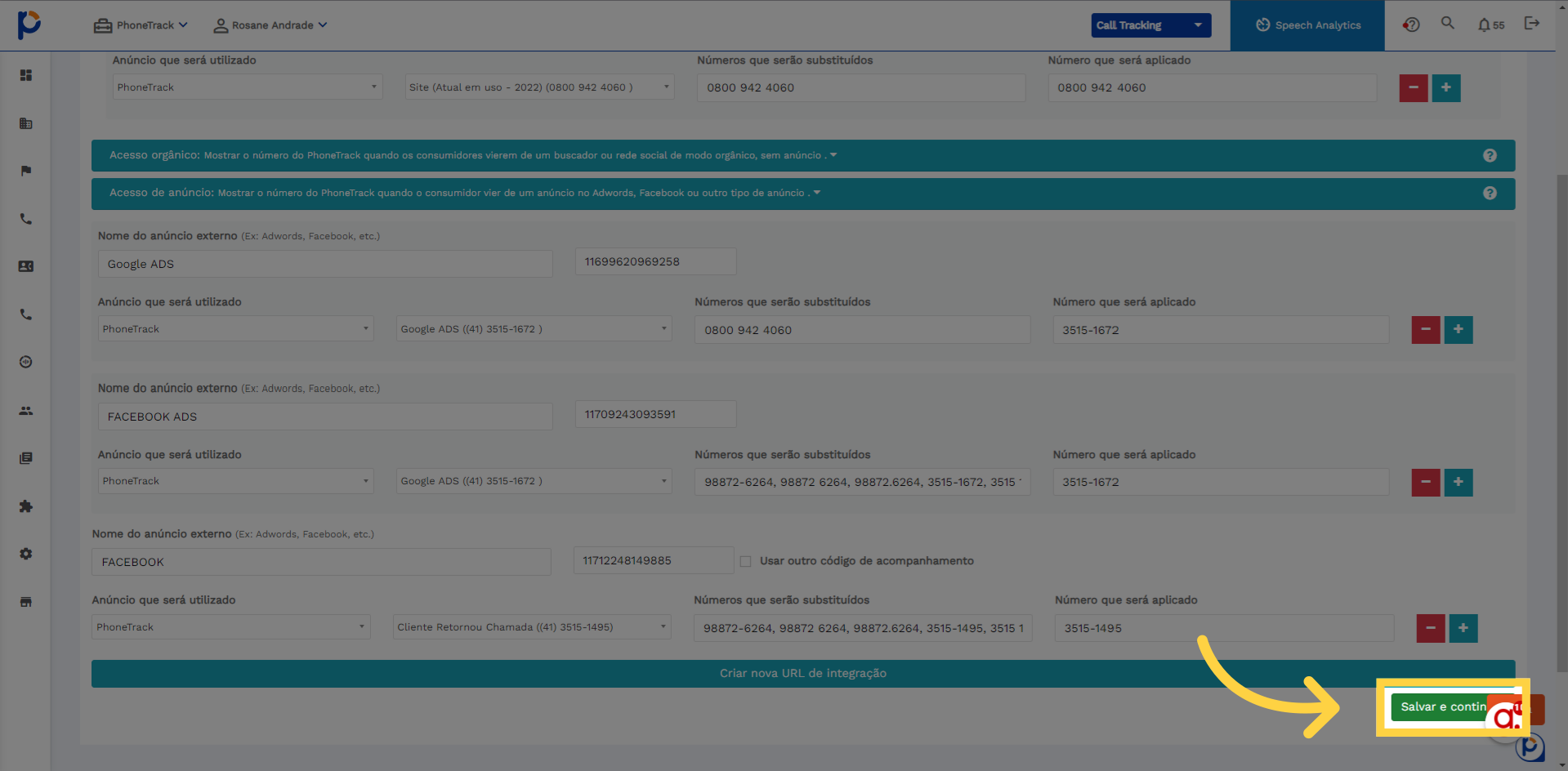Remove the row applying number 0800 942 4060
Viewport: 1568px width, 771px height.
pyautogui.click(x=1414, y=87)
